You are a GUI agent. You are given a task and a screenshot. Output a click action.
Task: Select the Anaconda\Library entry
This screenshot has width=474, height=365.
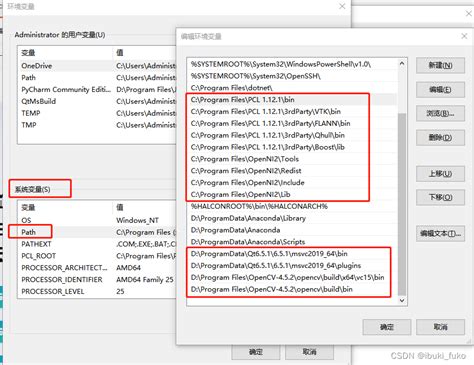click(292, 218)
